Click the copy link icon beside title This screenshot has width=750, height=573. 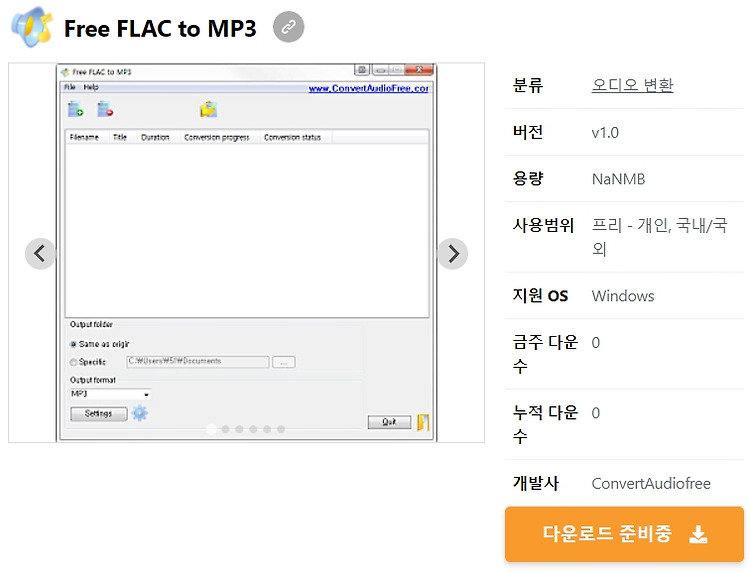pos(288,27)
